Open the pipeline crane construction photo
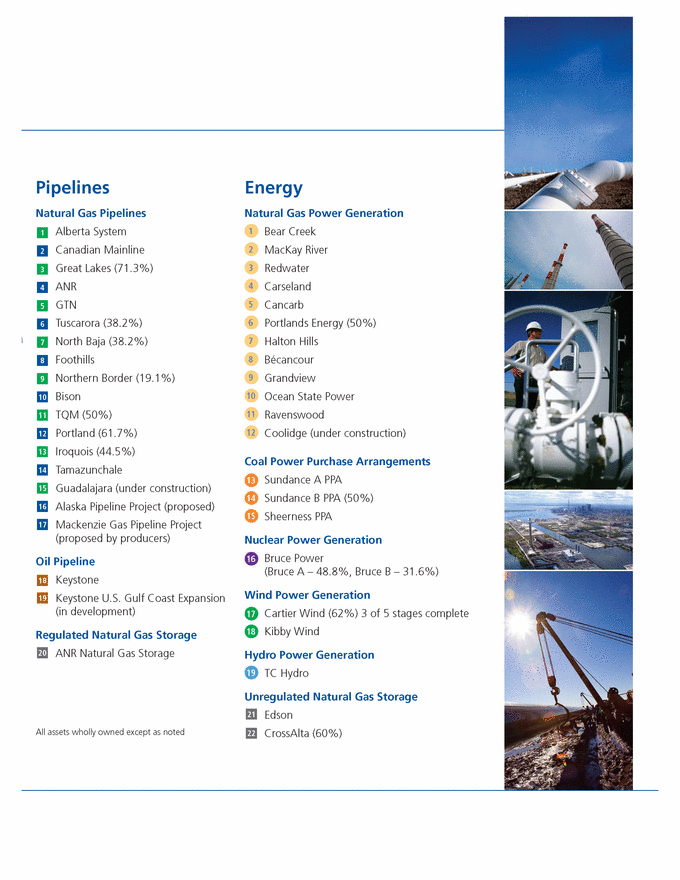The width and height of the screenshot is (680, 880). click(x=568, y=681)
